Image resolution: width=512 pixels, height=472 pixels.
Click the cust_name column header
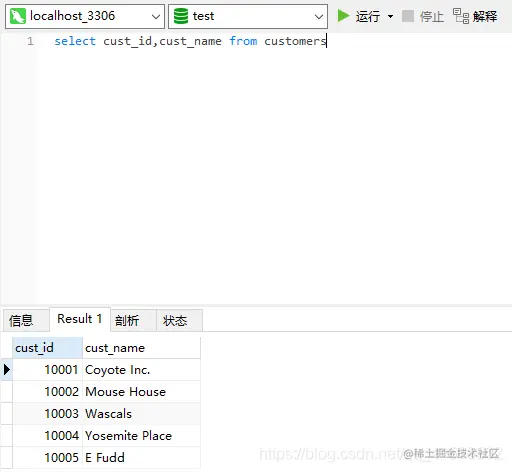pos(141,348)
